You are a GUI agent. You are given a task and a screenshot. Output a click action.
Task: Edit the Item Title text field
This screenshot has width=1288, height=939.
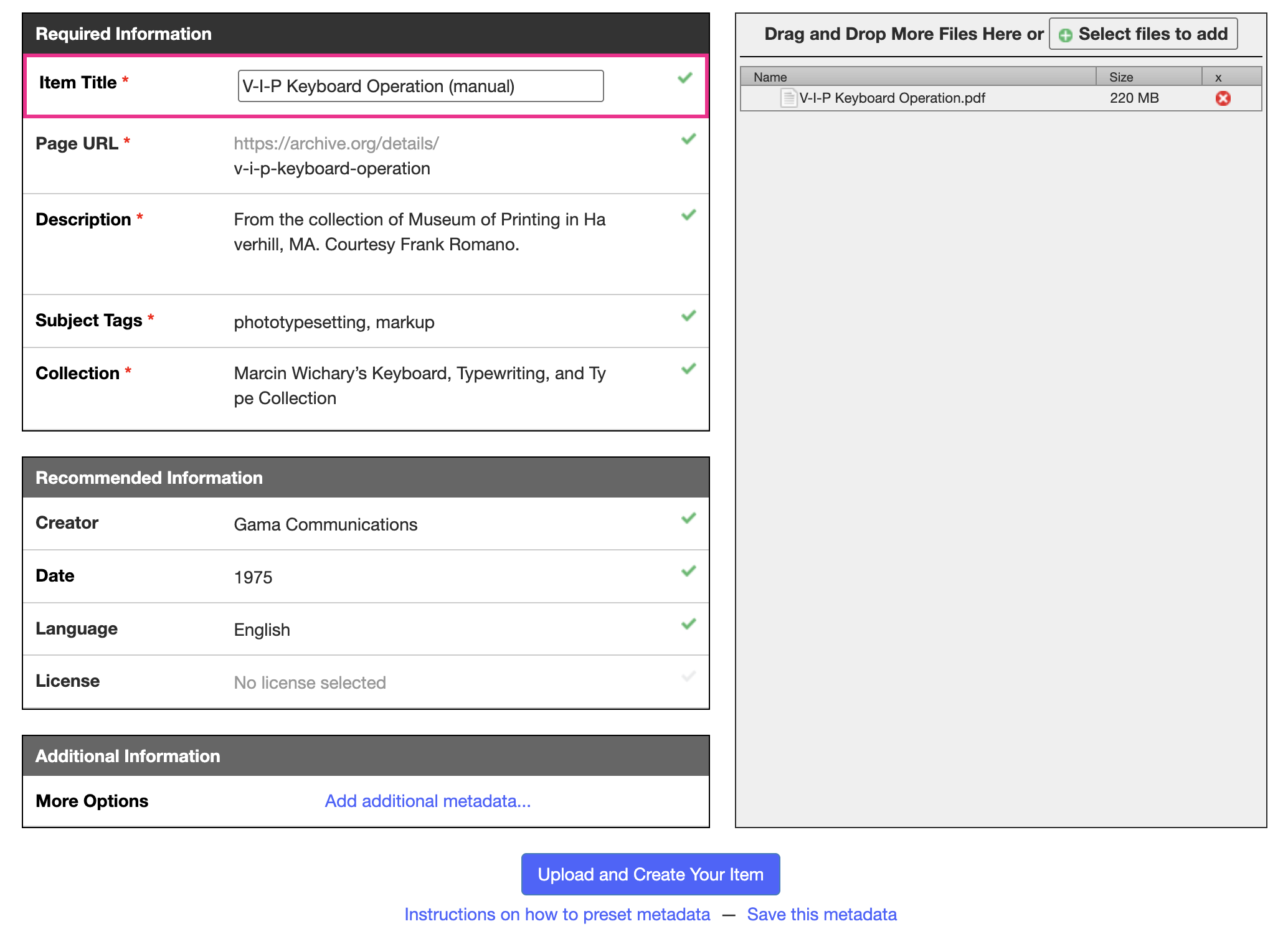pos(420,86)
